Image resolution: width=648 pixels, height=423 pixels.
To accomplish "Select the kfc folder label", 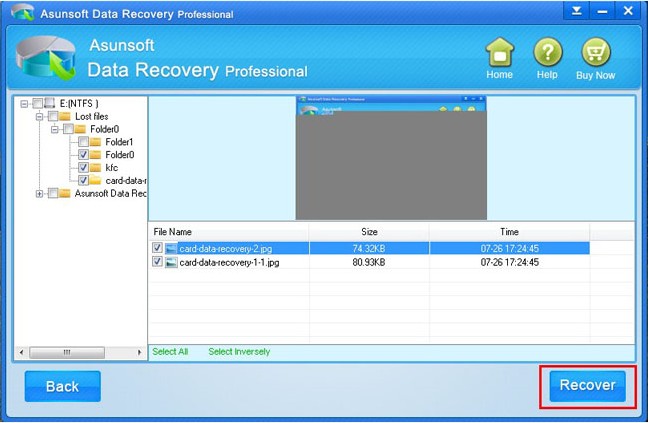I will tap(112, 167).
